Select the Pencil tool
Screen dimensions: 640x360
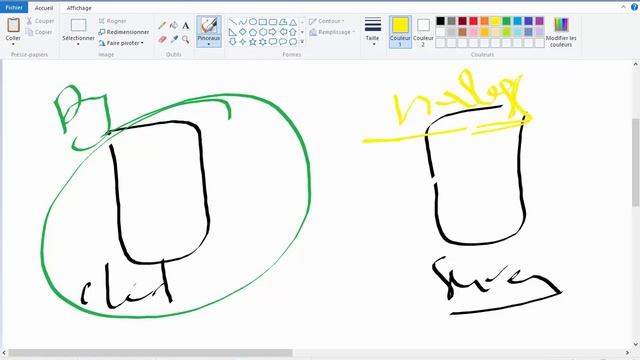point(162,26)
